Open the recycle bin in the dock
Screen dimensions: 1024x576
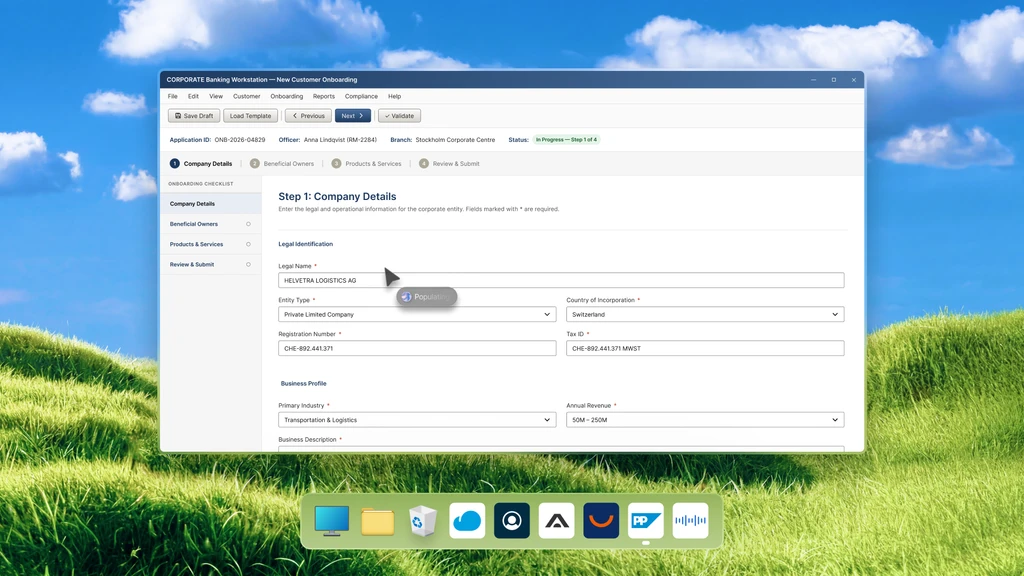click(x=423, y=521)
